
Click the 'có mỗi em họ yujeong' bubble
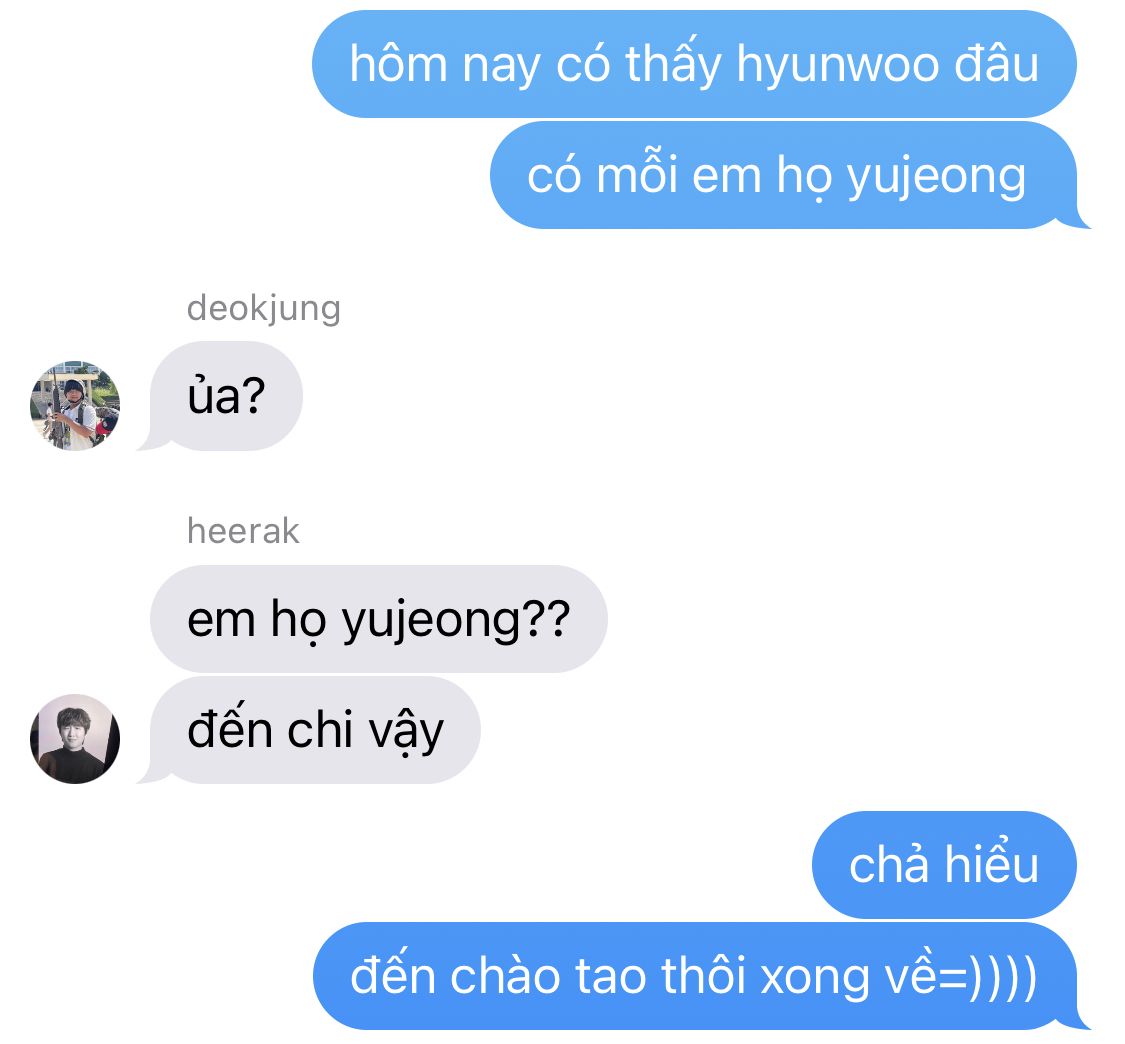783,175
